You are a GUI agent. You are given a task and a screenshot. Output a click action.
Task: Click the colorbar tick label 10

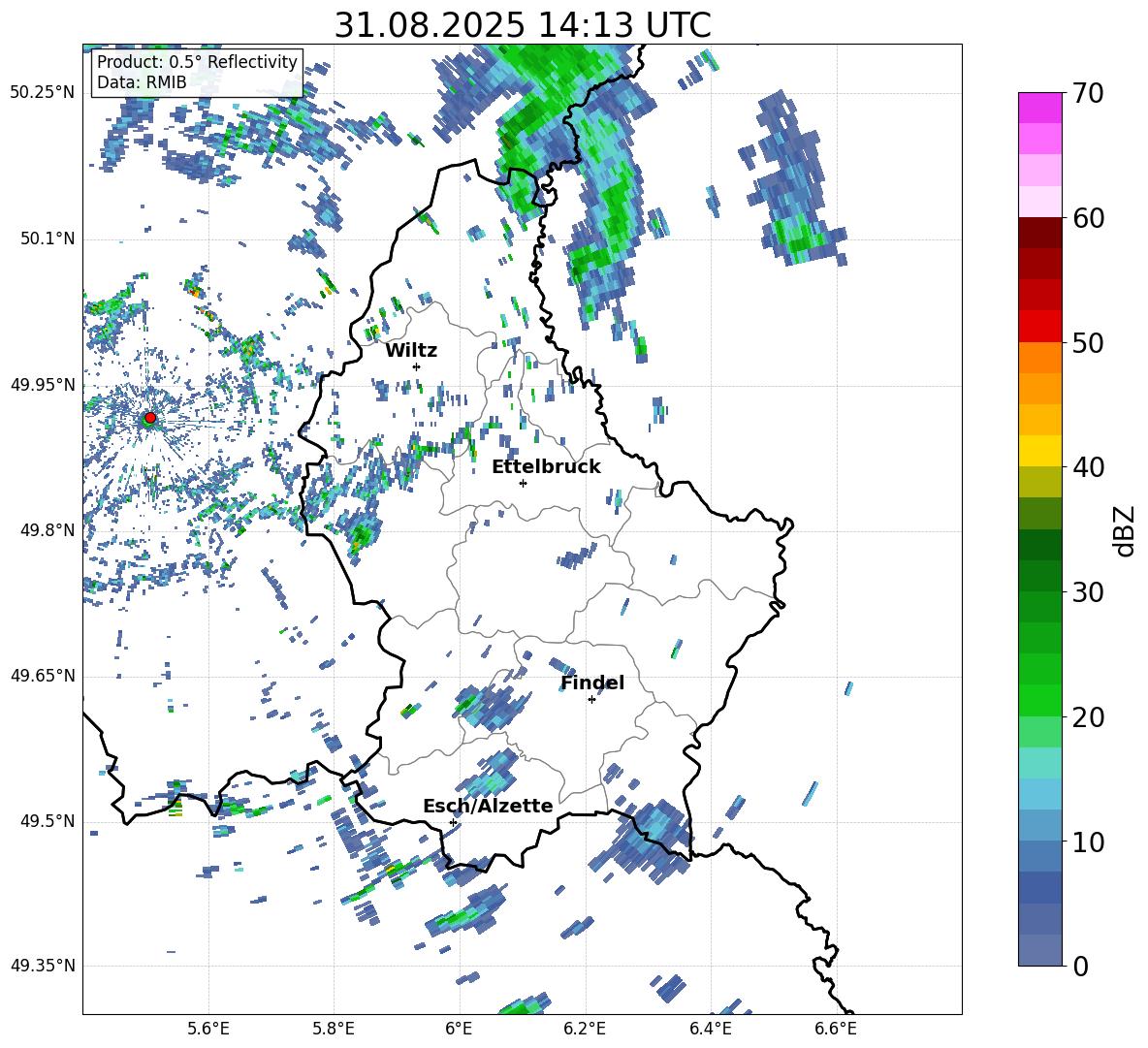(1088, 842)
